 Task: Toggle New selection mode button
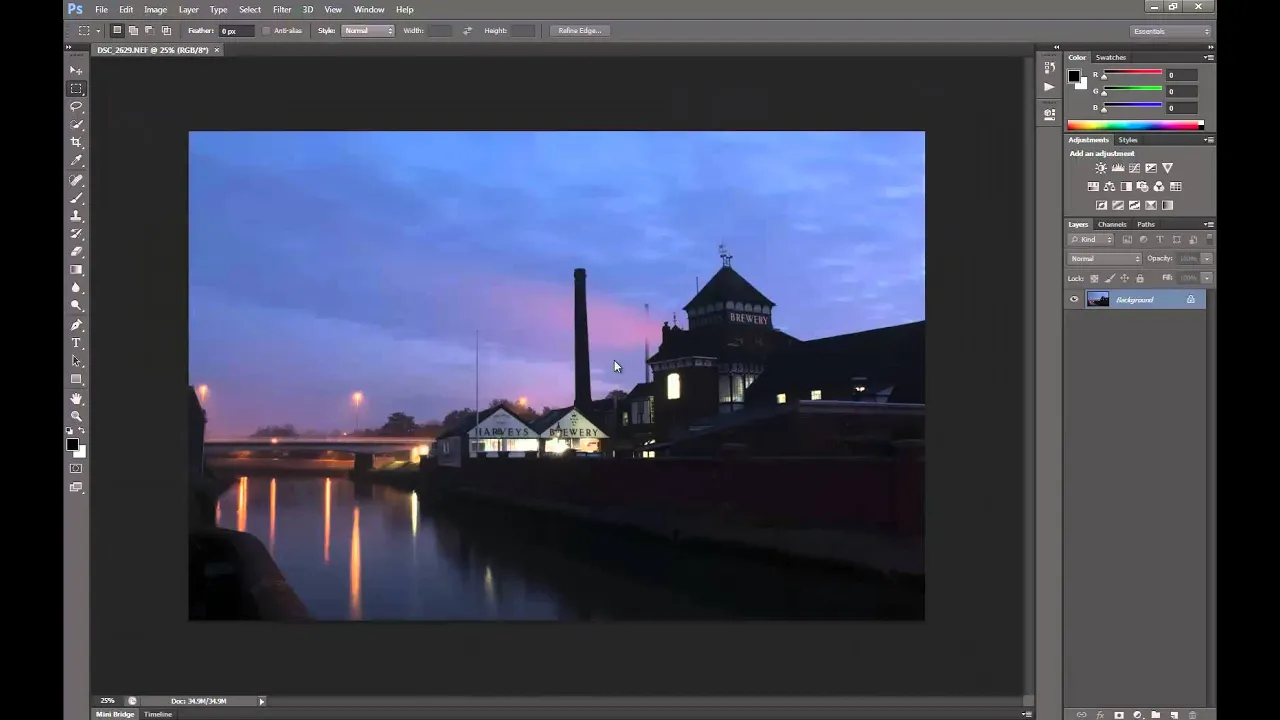(x=117, y=31)
